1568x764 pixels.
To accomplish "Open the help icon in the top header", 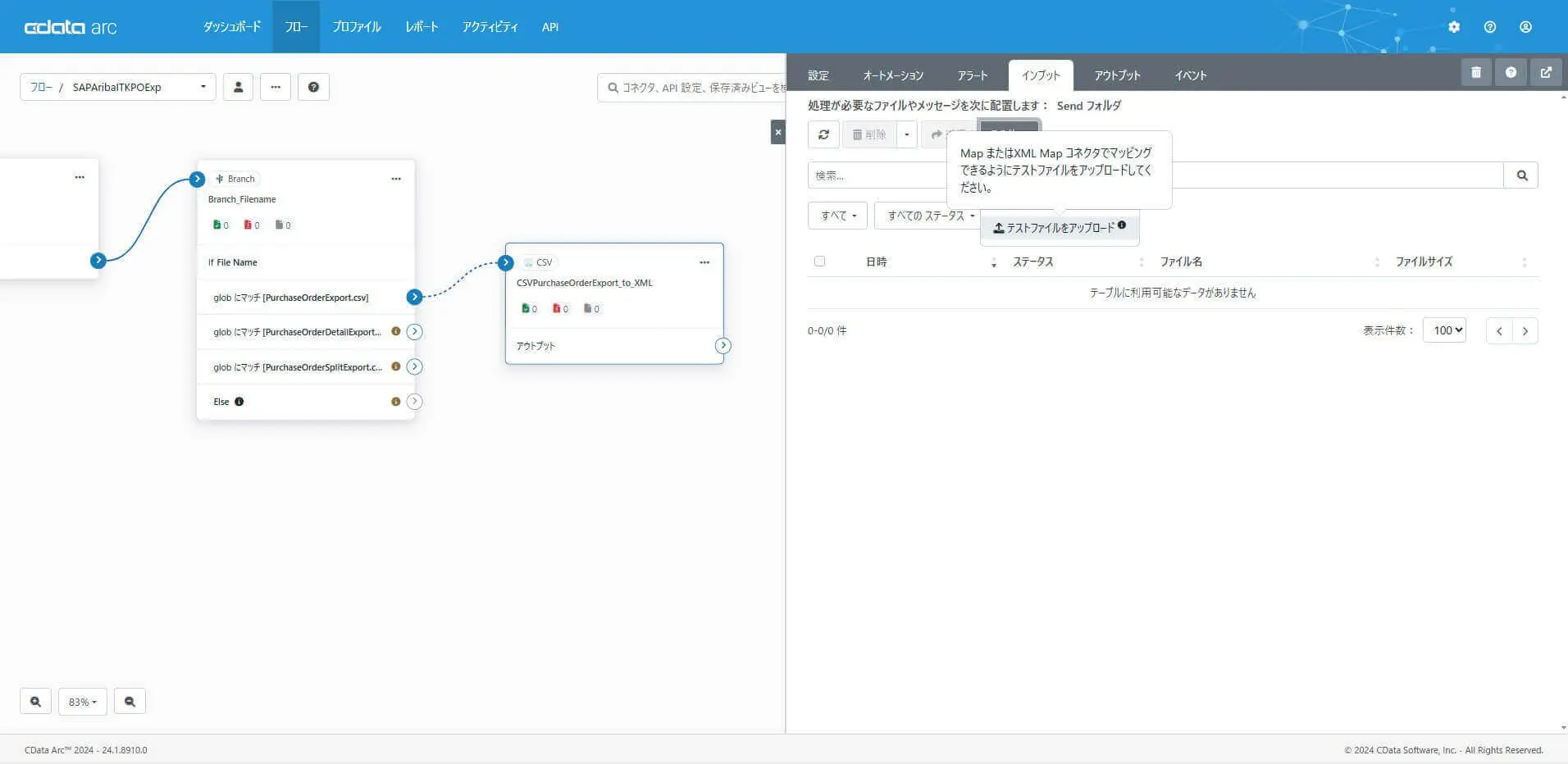I will 1490,27.
